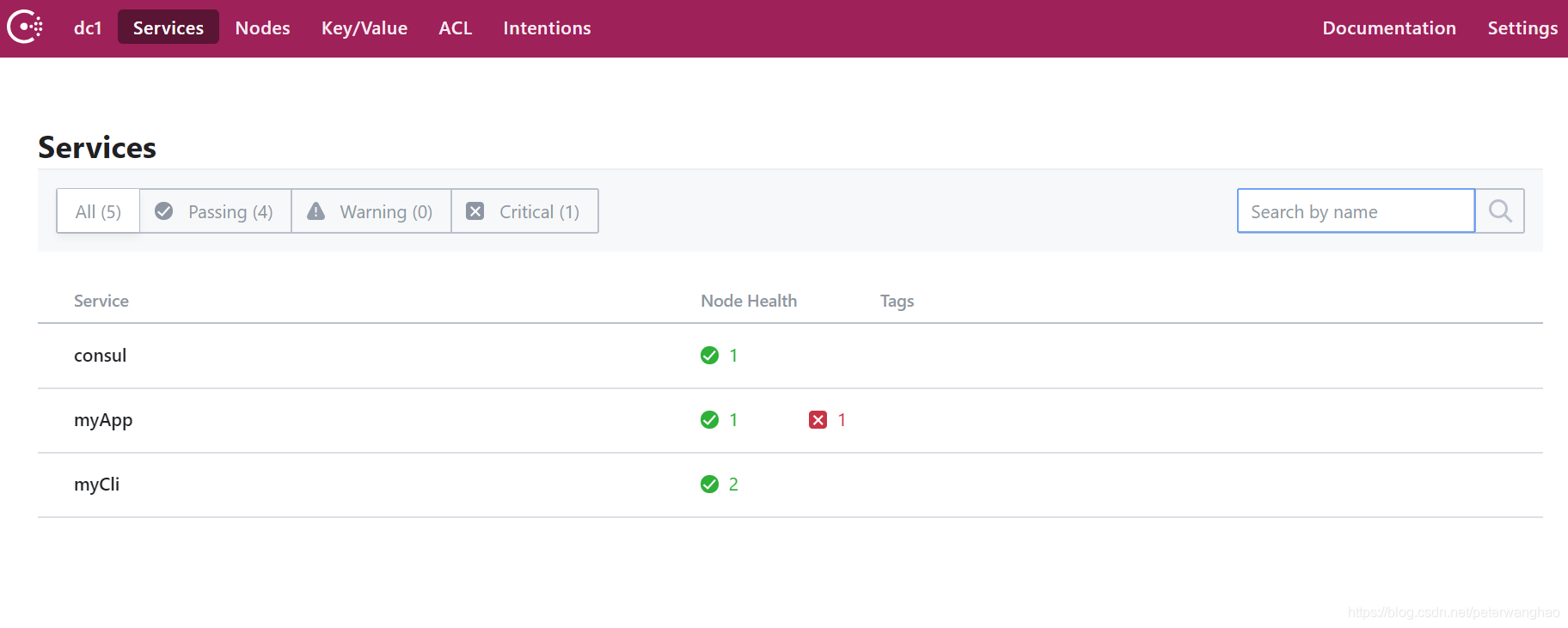
Task: Switch to the Key/Value tab
Action: (x=364, y=27)
